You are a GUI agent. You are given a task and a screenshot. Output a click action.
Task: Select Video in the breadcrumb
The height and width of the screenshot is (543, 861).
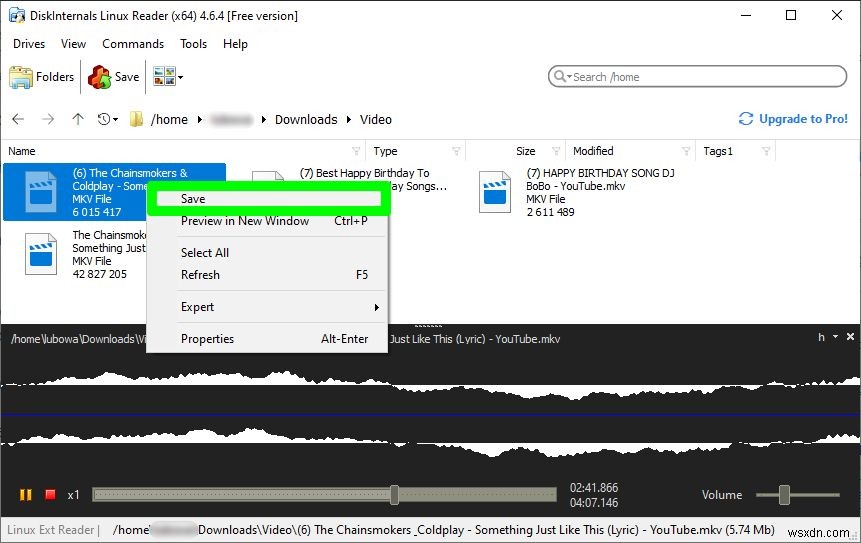click(376, 119)
